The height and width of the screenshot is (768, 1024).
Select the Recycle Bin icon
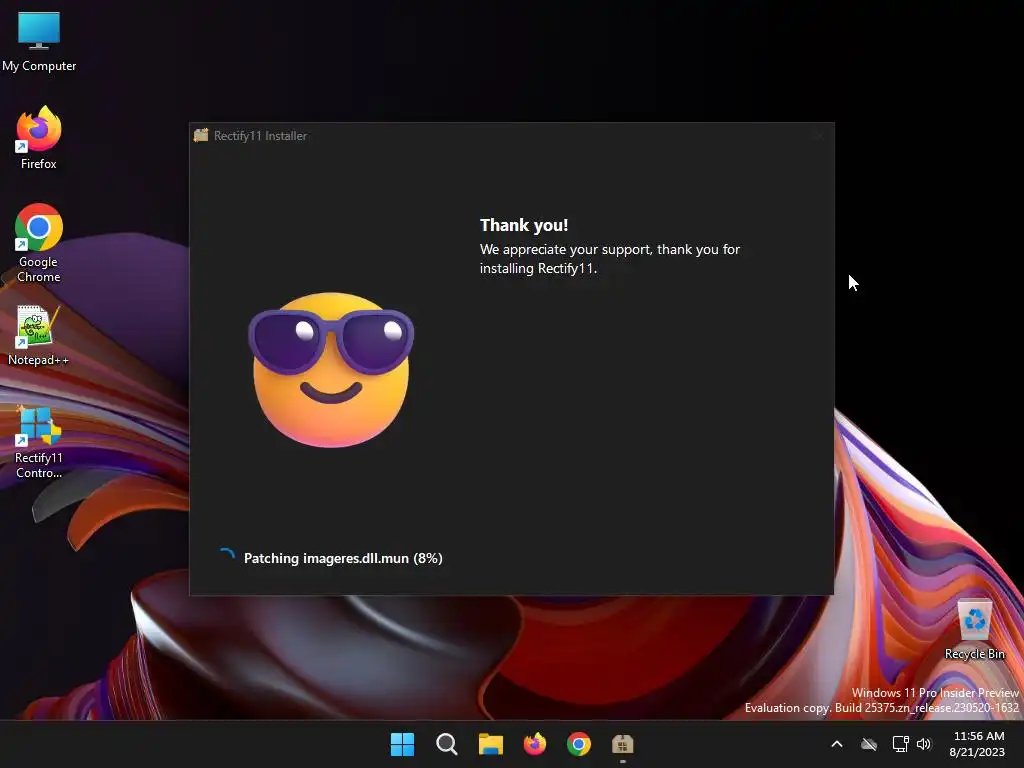coord(974,630)
